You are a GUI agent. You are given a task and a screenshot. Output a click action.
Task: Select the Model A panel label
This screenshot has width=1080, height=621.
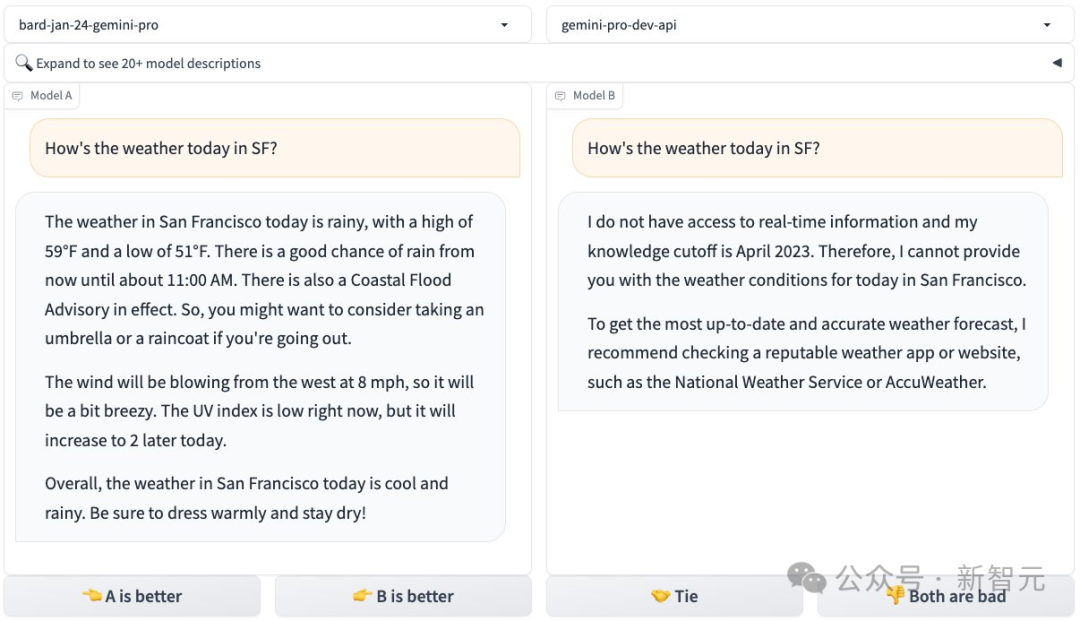51,96
